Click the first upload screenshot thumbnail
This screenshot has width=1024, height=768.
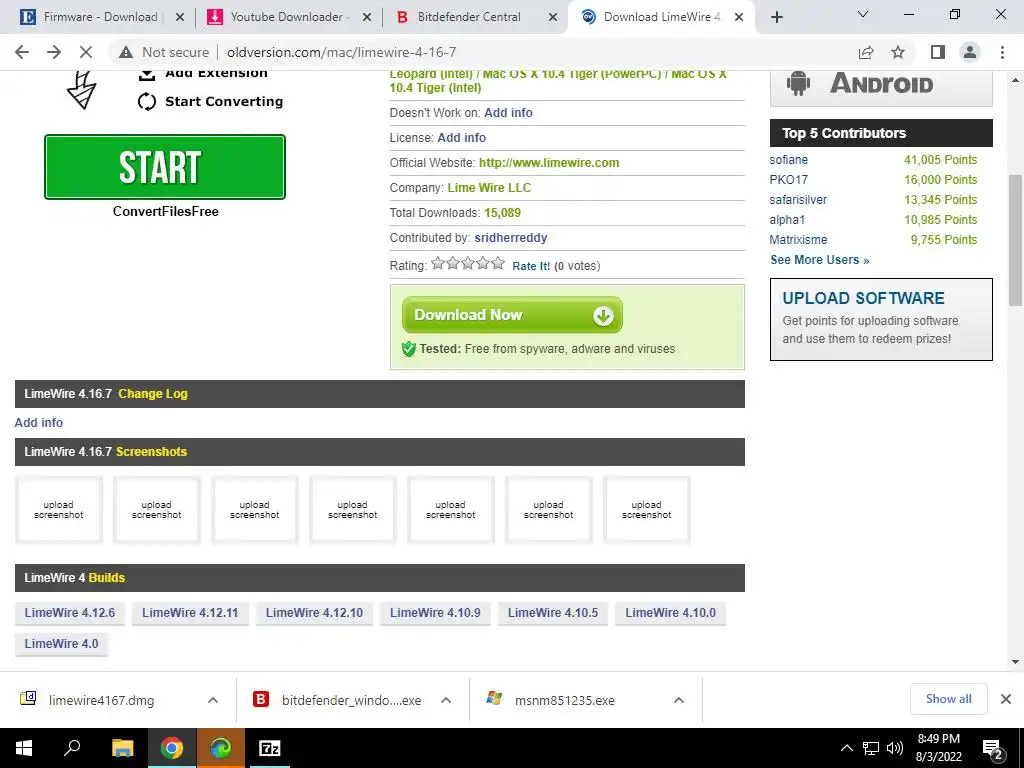(59, 510)
